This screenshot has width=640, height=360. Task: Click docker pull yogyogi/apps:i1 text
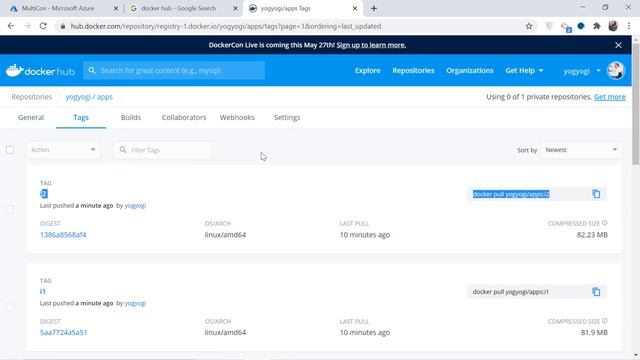coord(511,292)
